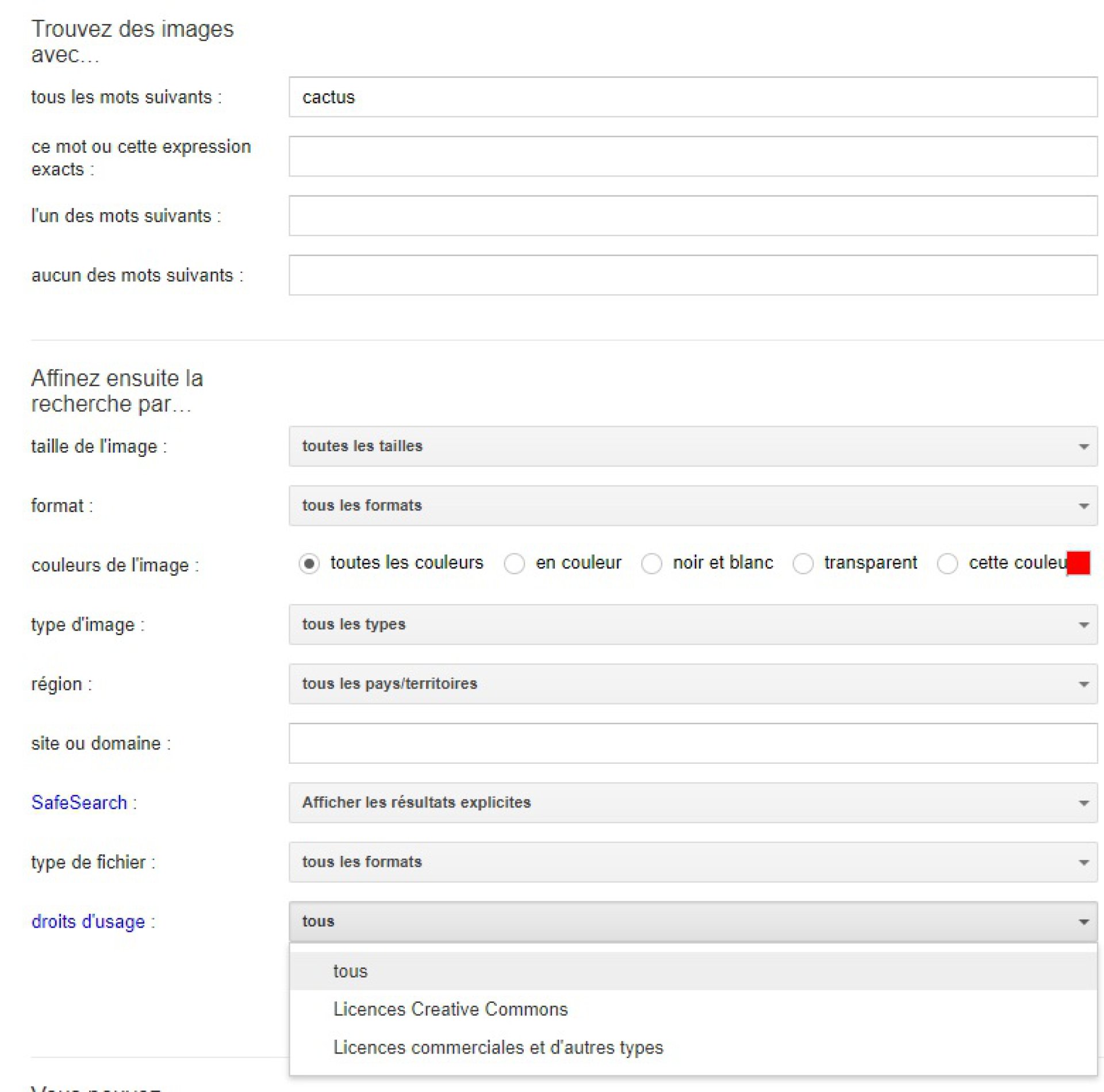This screenshot has width=1104, height=1092.
Task: Pick the 'noir et blanc' radio option
Action: [x=651, y=564]
